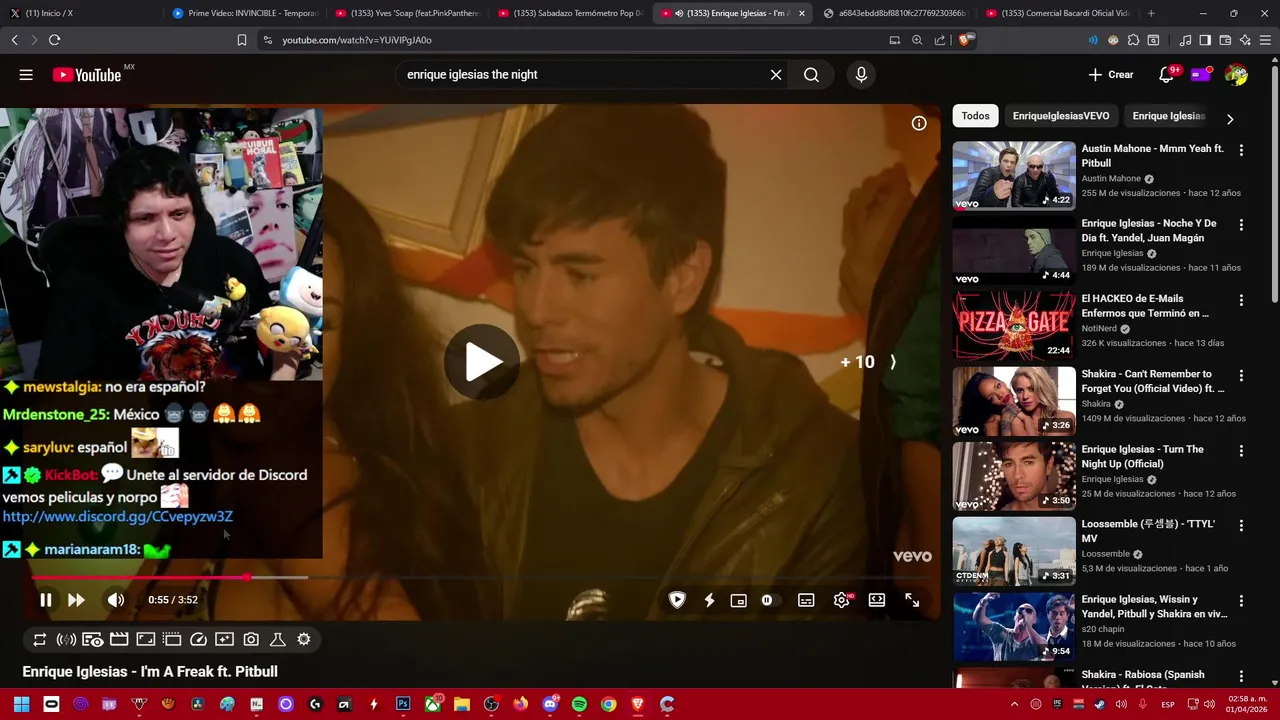Open a new browser tab

(1151, 13)
